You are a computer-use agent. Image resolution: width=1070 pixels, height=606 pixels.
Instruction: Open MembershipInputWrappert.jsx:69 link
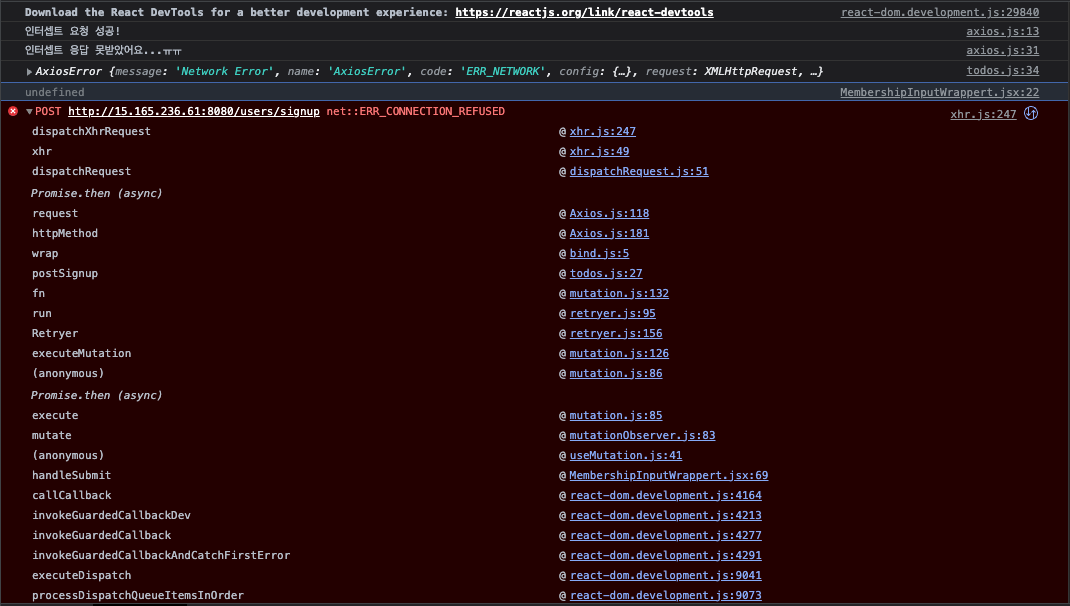click(669, 475)
